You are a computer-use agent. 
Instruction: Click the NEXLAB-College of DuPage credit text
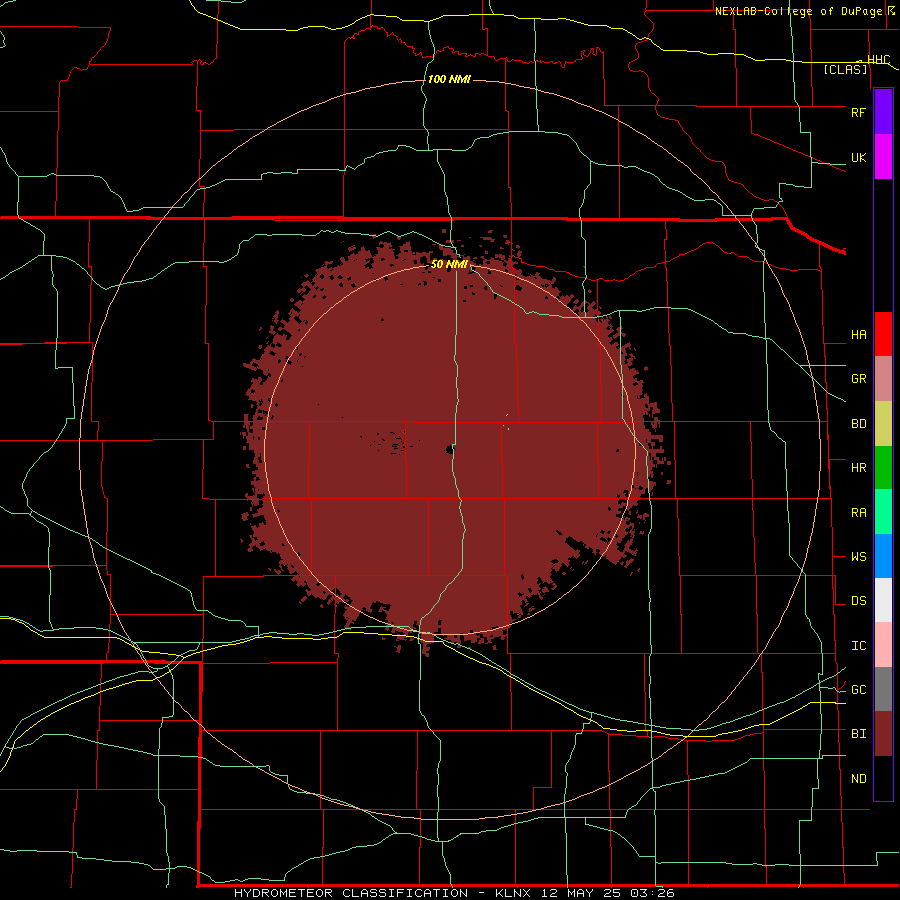798,11
